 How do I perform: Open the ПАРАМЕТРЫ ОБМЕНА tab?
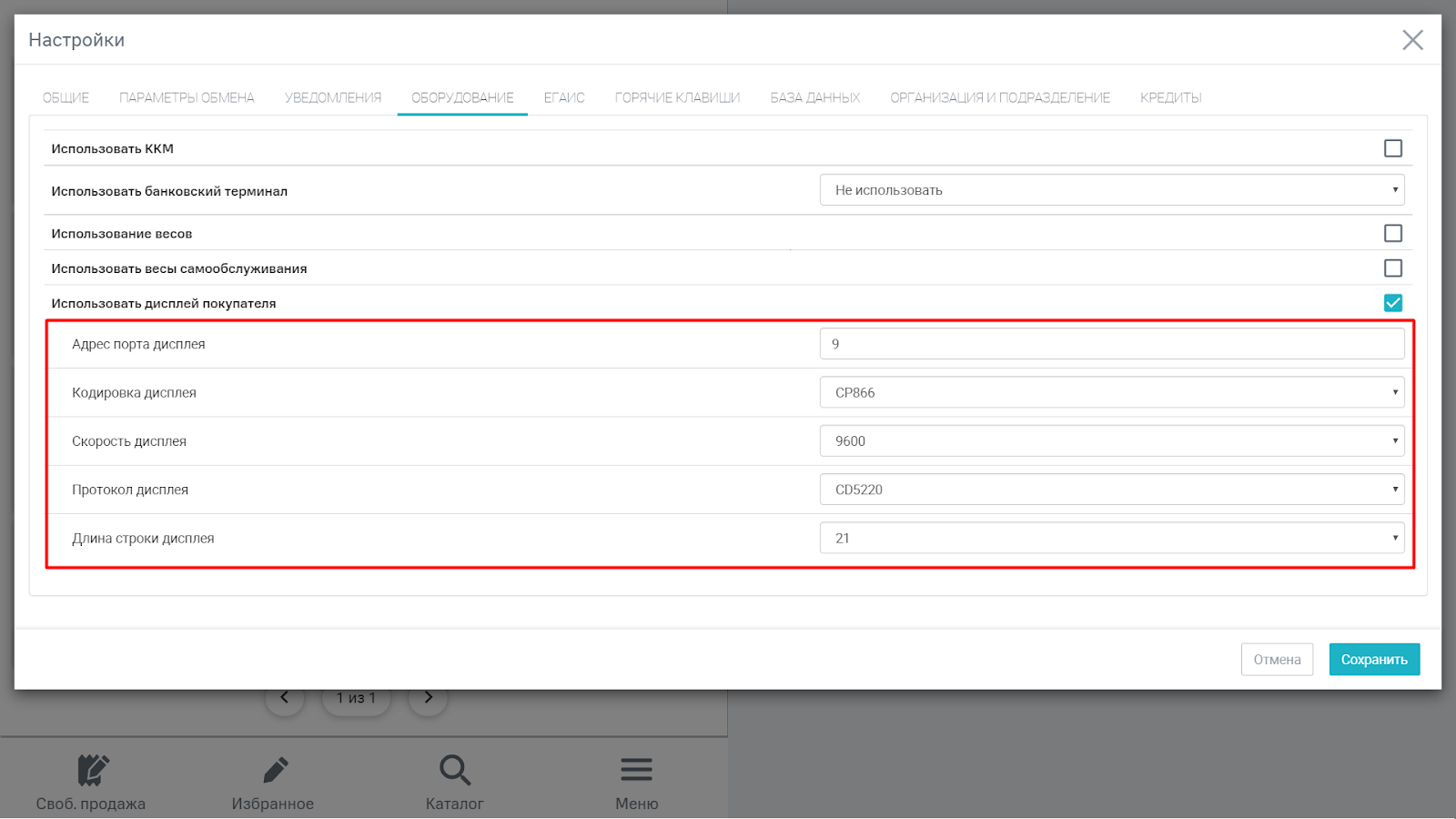[x=187, y=97]
